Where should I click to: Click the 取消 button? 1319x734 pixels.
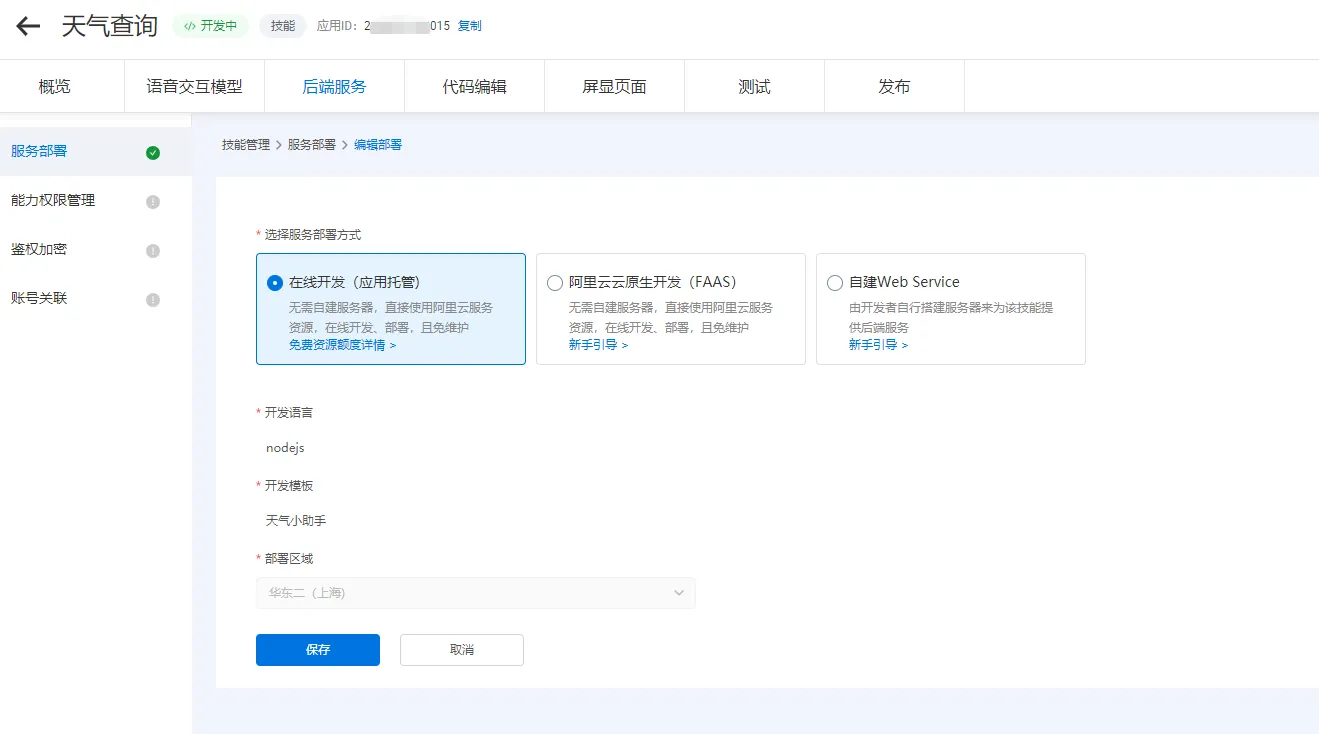click(x=462, y=650)
